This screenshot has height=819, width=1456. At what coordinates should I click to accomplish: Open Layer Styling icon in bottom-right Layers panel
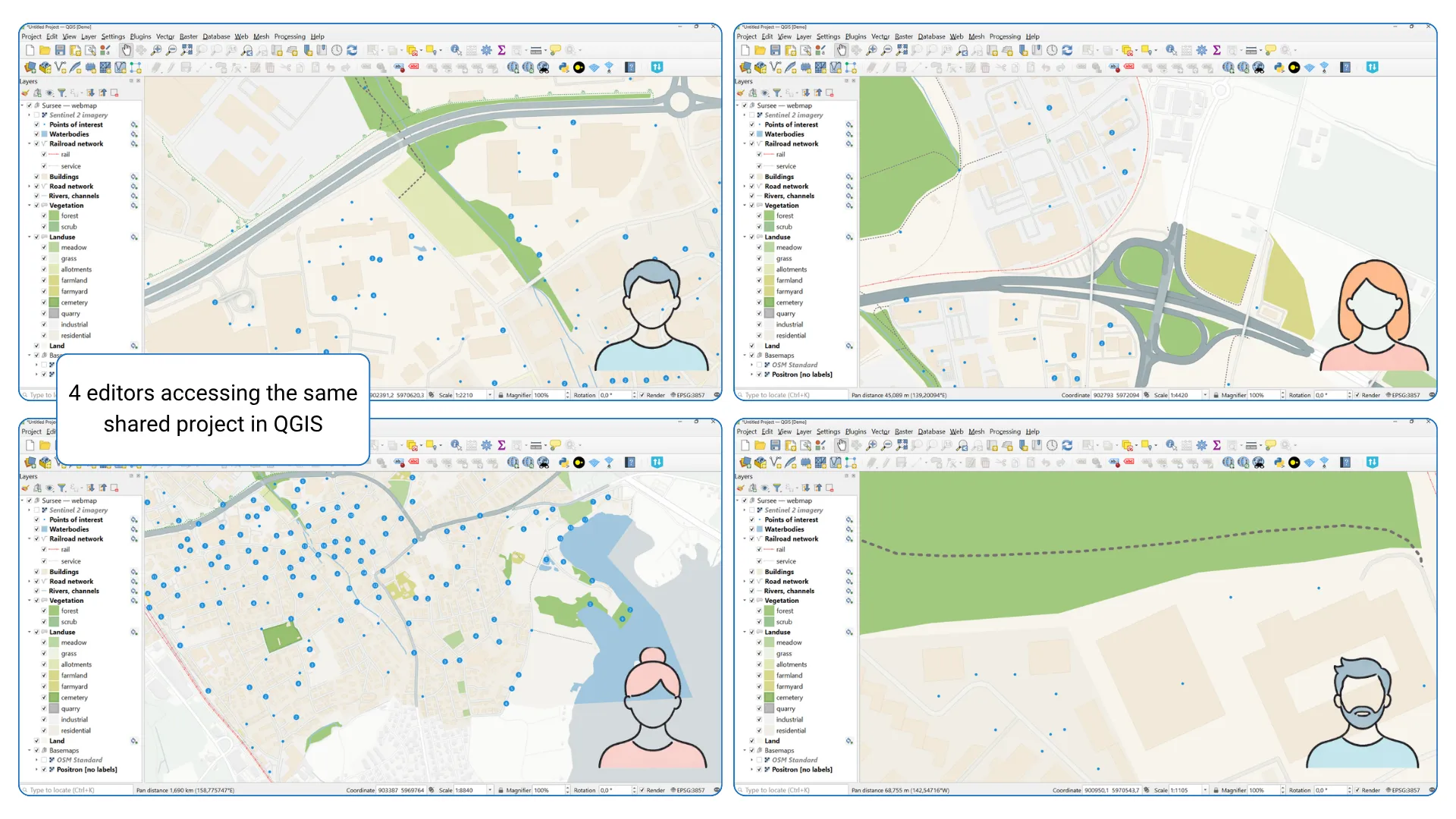(x=740, y=488)
